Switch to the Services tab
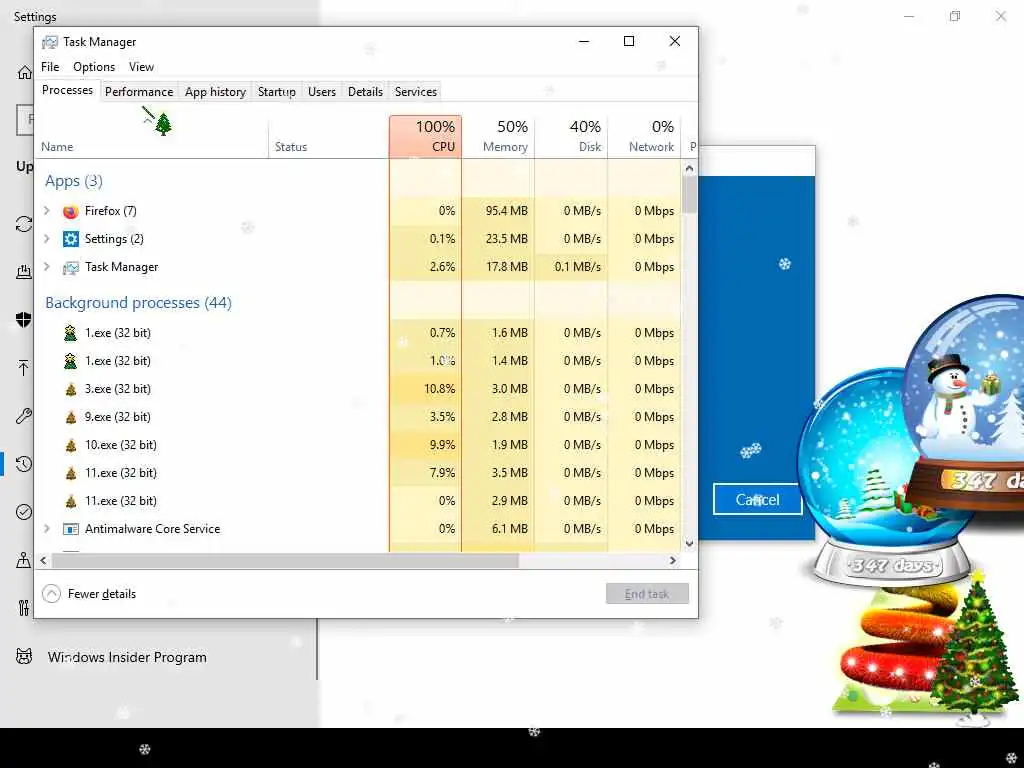Screen dimensions: 1024x768 pyautogui.click(x=416, y=92)
